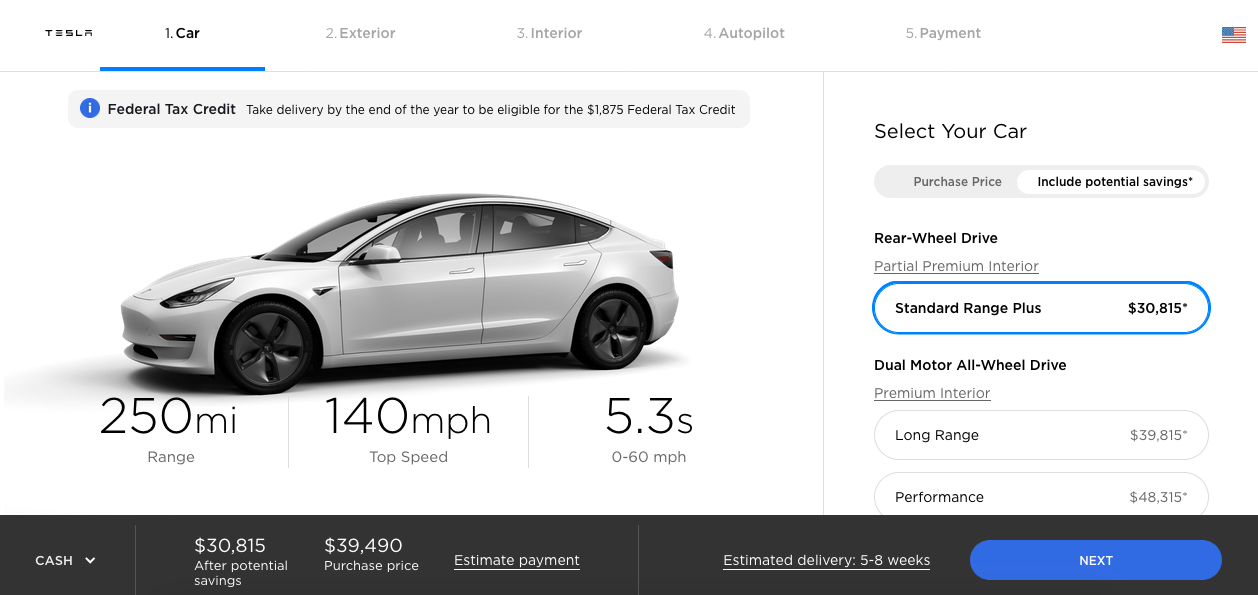Screen dimensions: 1258x595
Task: Click the Partial Premium Interior link
Action: point(955,266)
